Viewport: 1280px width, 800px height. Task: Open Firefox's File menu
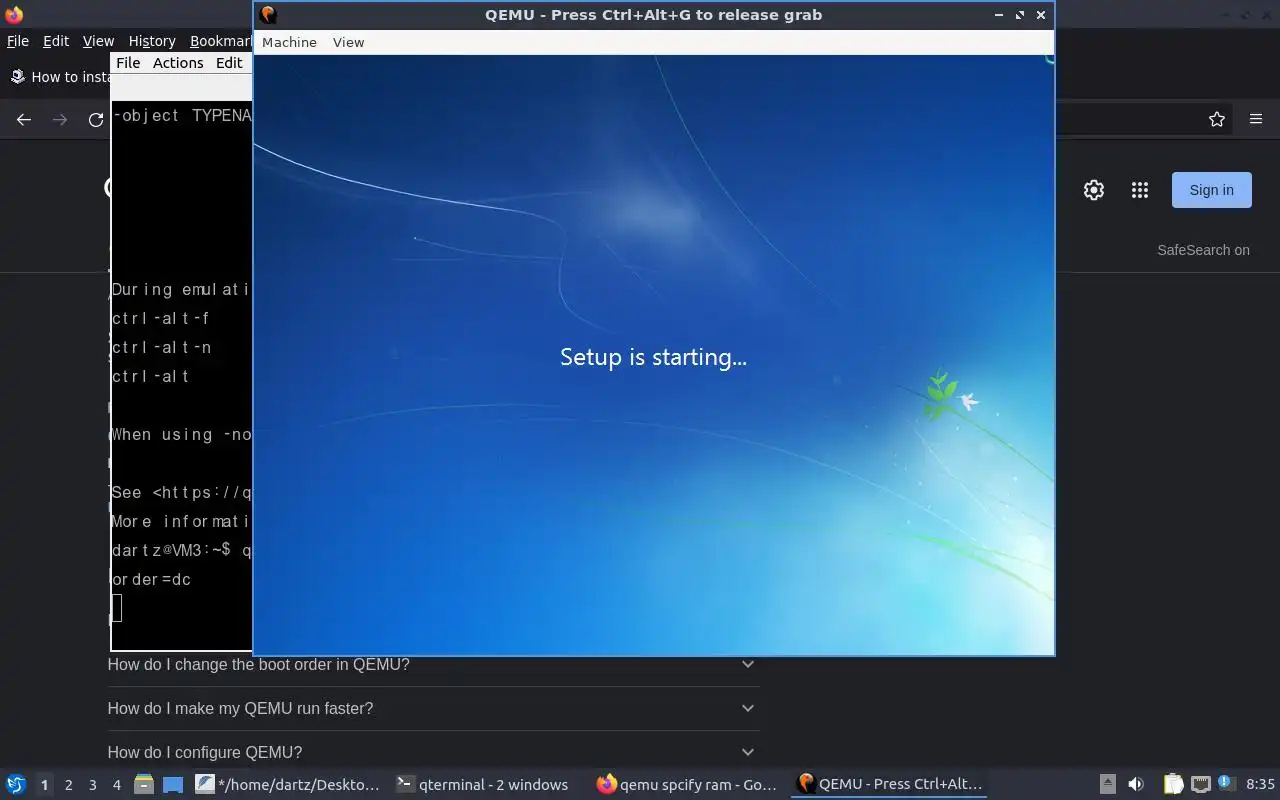18,41
